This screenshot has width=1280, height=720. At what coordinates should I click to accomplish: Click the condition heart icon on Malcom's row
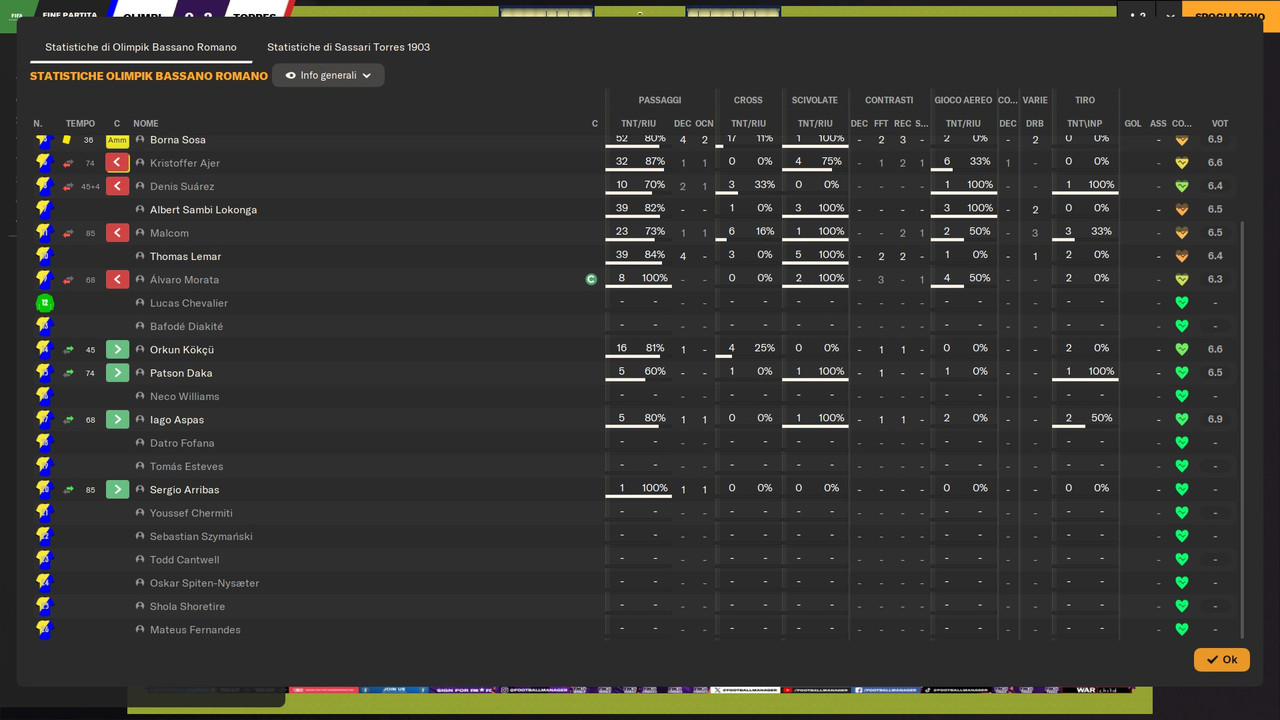1181,233
